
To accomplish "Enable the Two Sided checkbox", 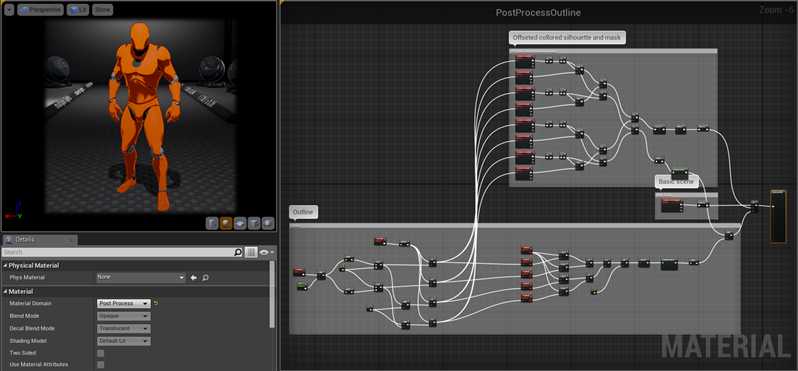I will click(101, 353).
